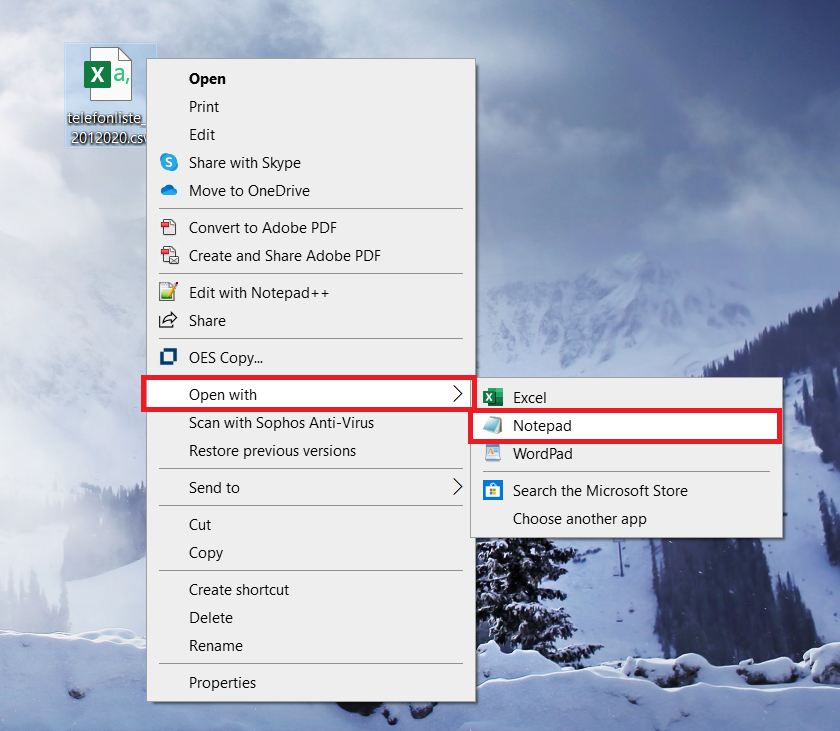This screenshot has width=840, height=731.
Task: Select Choose another app
Action: click(x=579, y=518)
